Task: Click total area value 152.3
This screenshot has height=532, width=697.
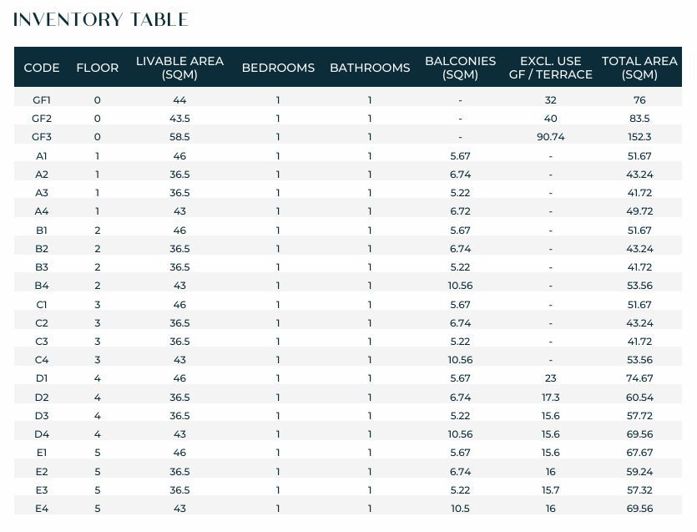Action: pos(640,137)
